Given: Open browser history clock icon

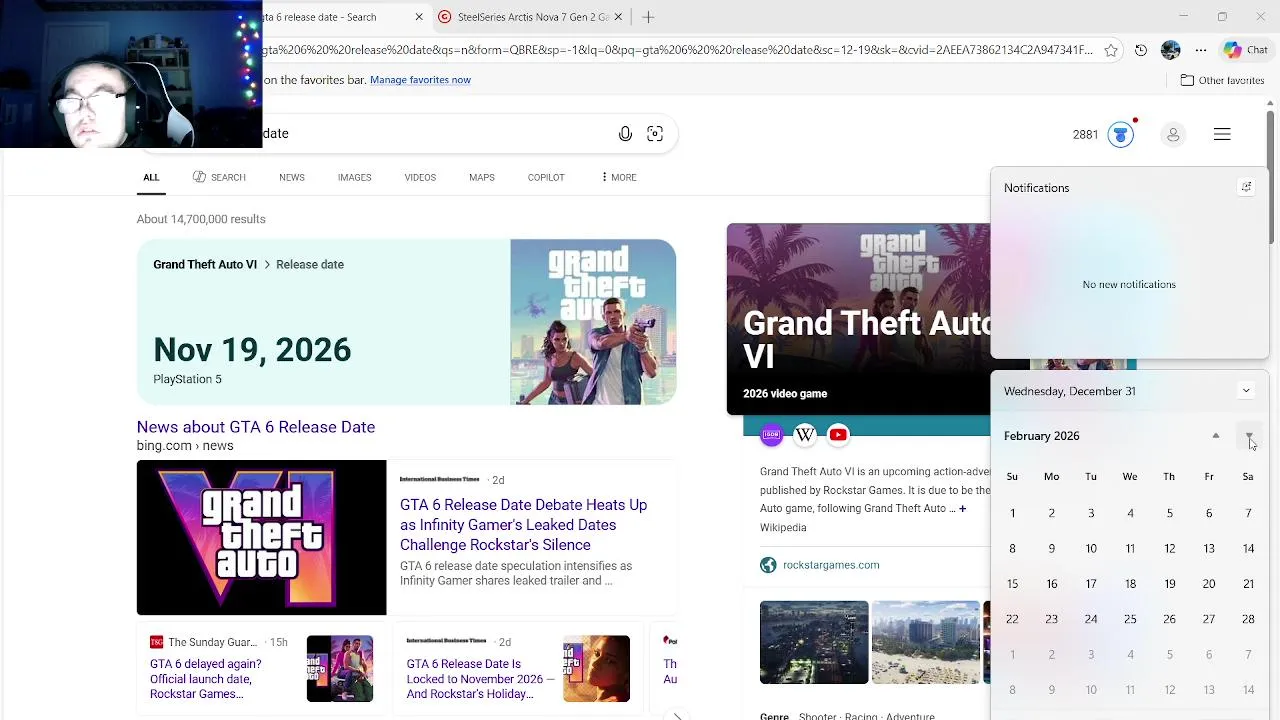Looking at the screenshot, I should (1141, 50).
